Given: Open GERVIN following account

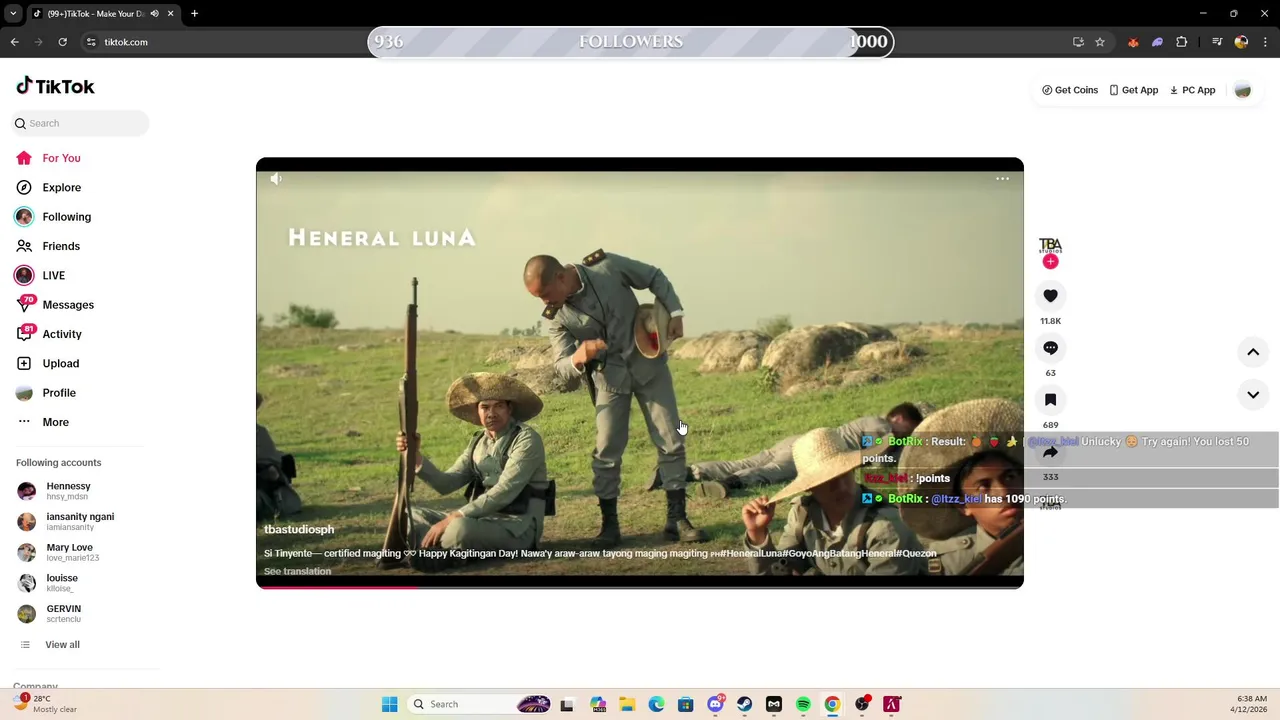Looking at the screenshot, I should (63, 613).
